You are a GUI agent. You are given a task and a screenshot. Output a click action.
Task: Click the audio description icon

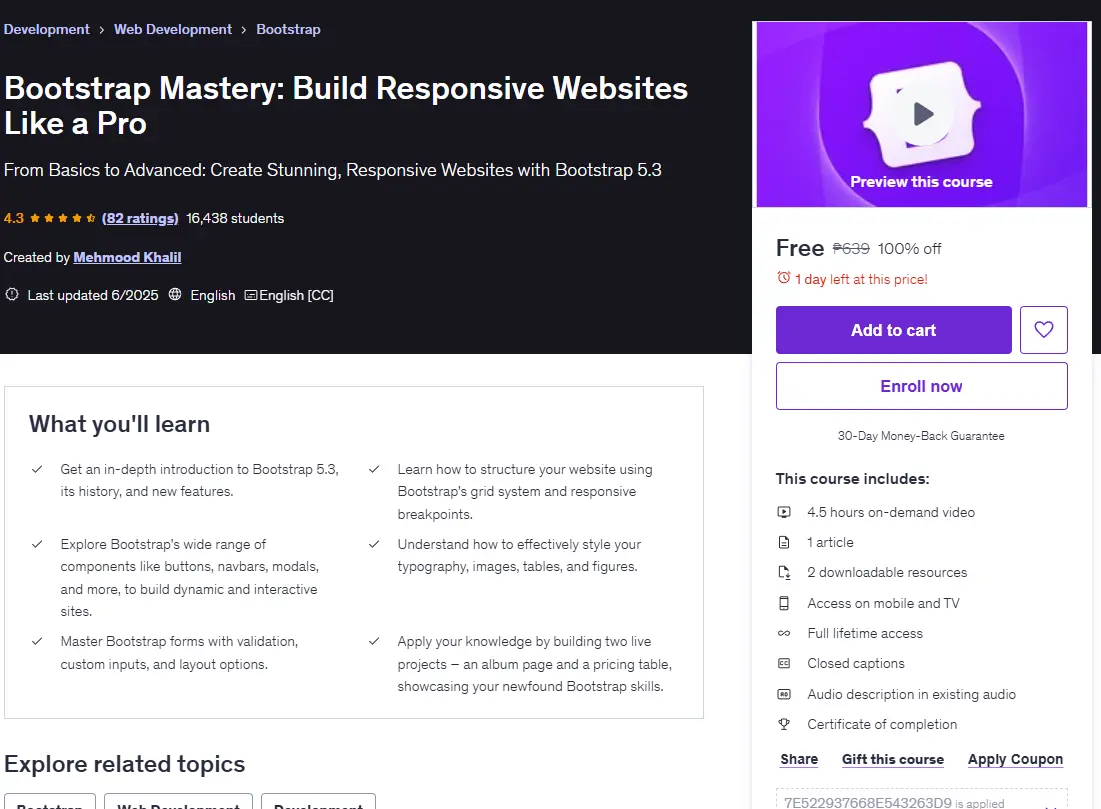784,694
